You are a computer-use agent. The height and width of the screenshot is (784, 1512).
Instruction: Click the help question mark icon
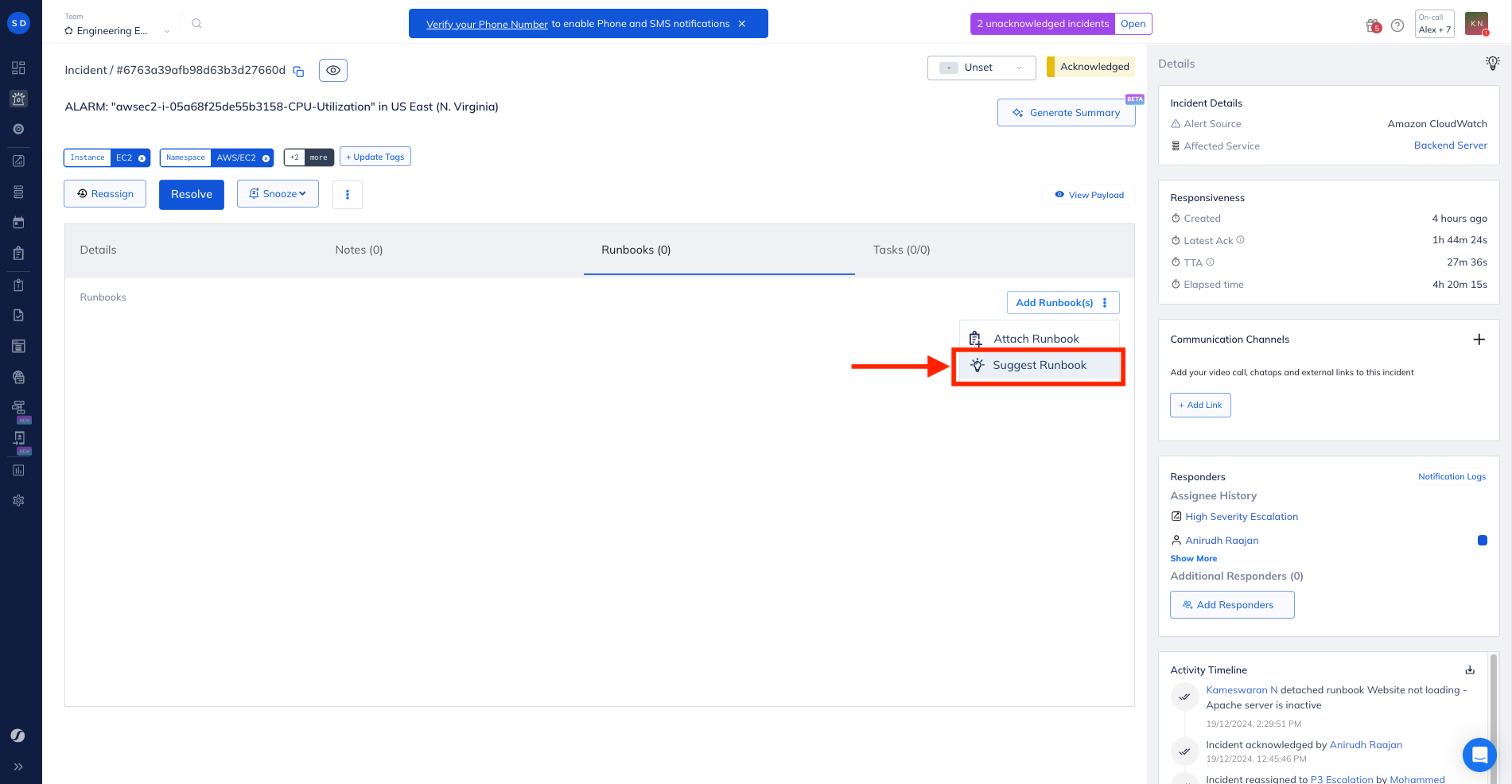coord(1397,25)
